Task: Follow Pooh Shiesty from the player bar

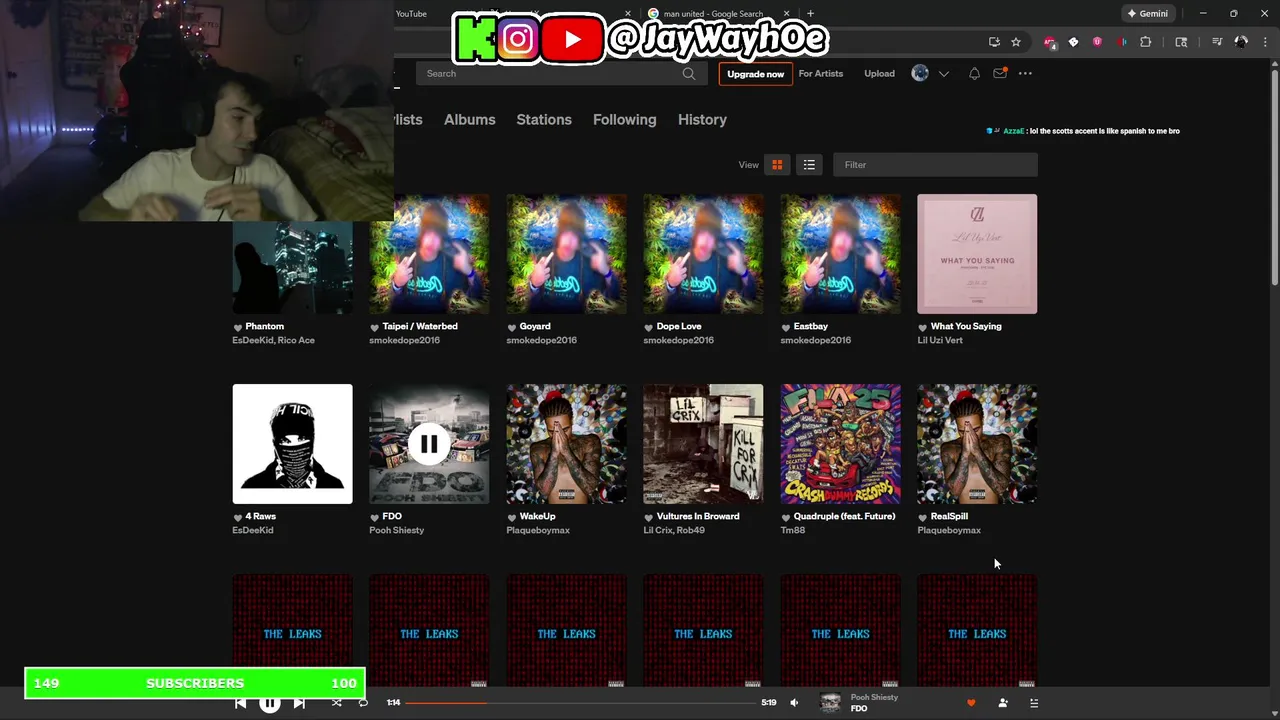Action: pyautogui.click(x=1003, y=703)
